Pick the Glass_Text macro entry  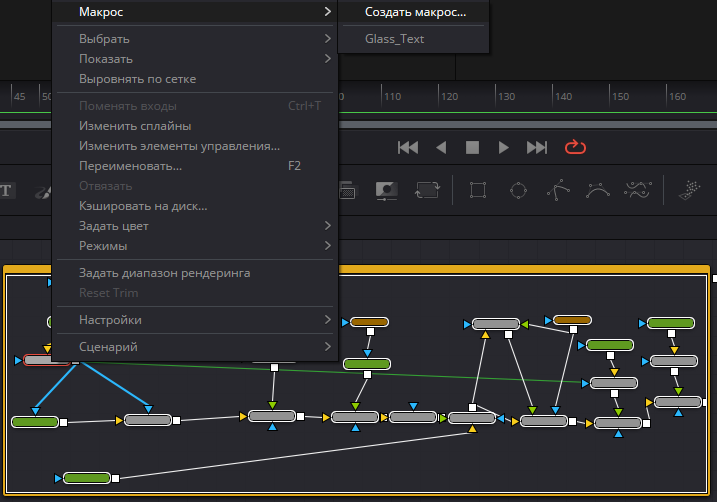click(394, 39)
